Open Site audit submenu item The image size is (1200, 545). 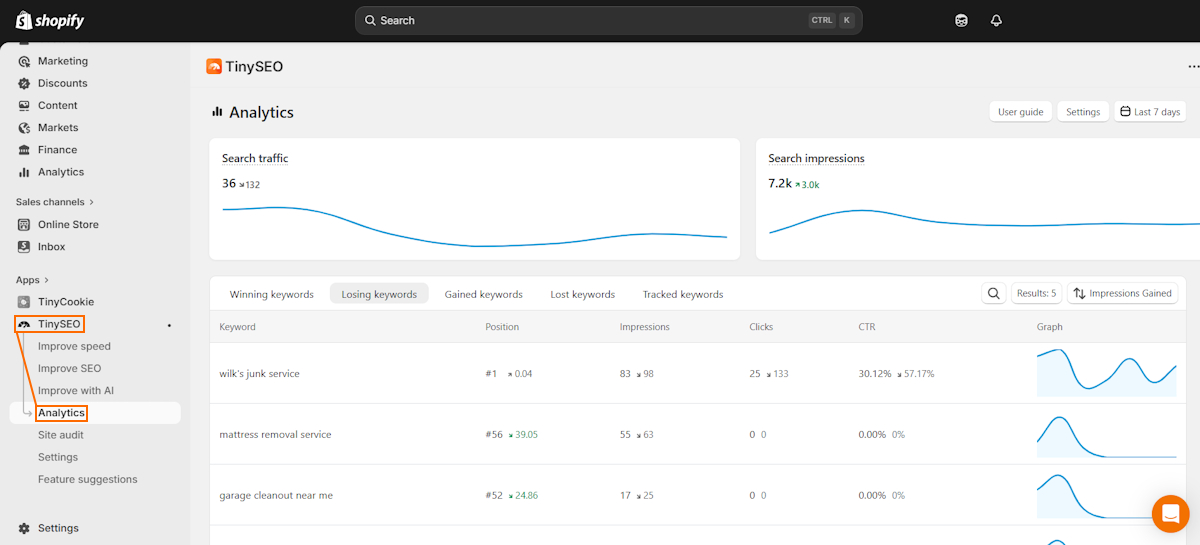click(61, 435)
